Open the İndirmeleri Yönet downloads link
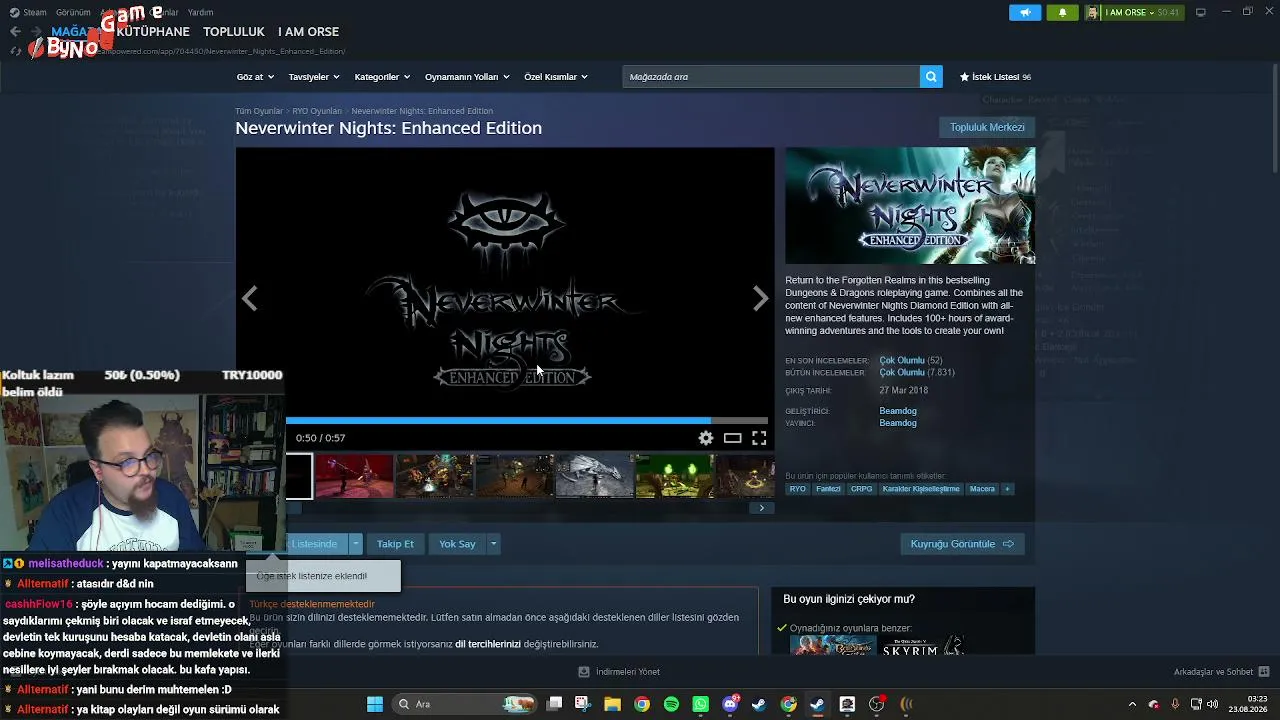The width and height of the screenshot is (1280, 720). (x=619, y=672)
